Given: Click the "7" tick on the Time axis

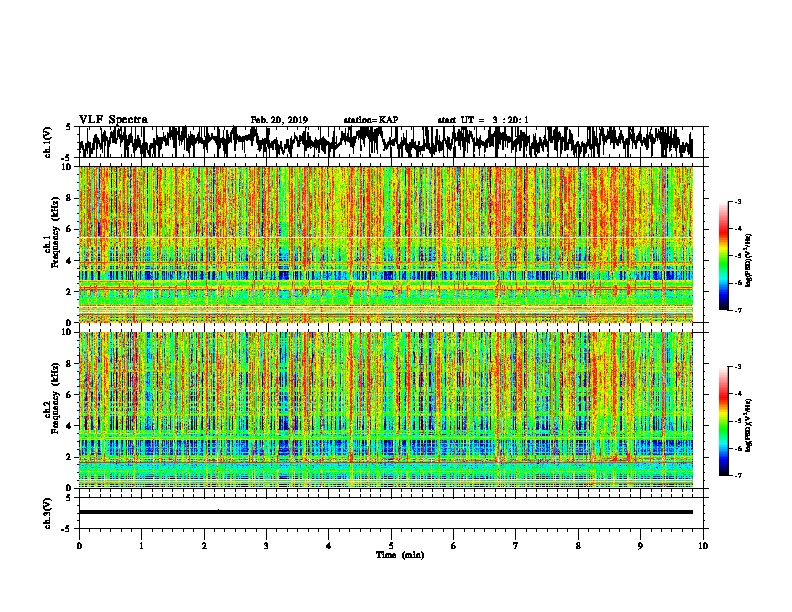Looking at the screenshot, I should 516,546.
